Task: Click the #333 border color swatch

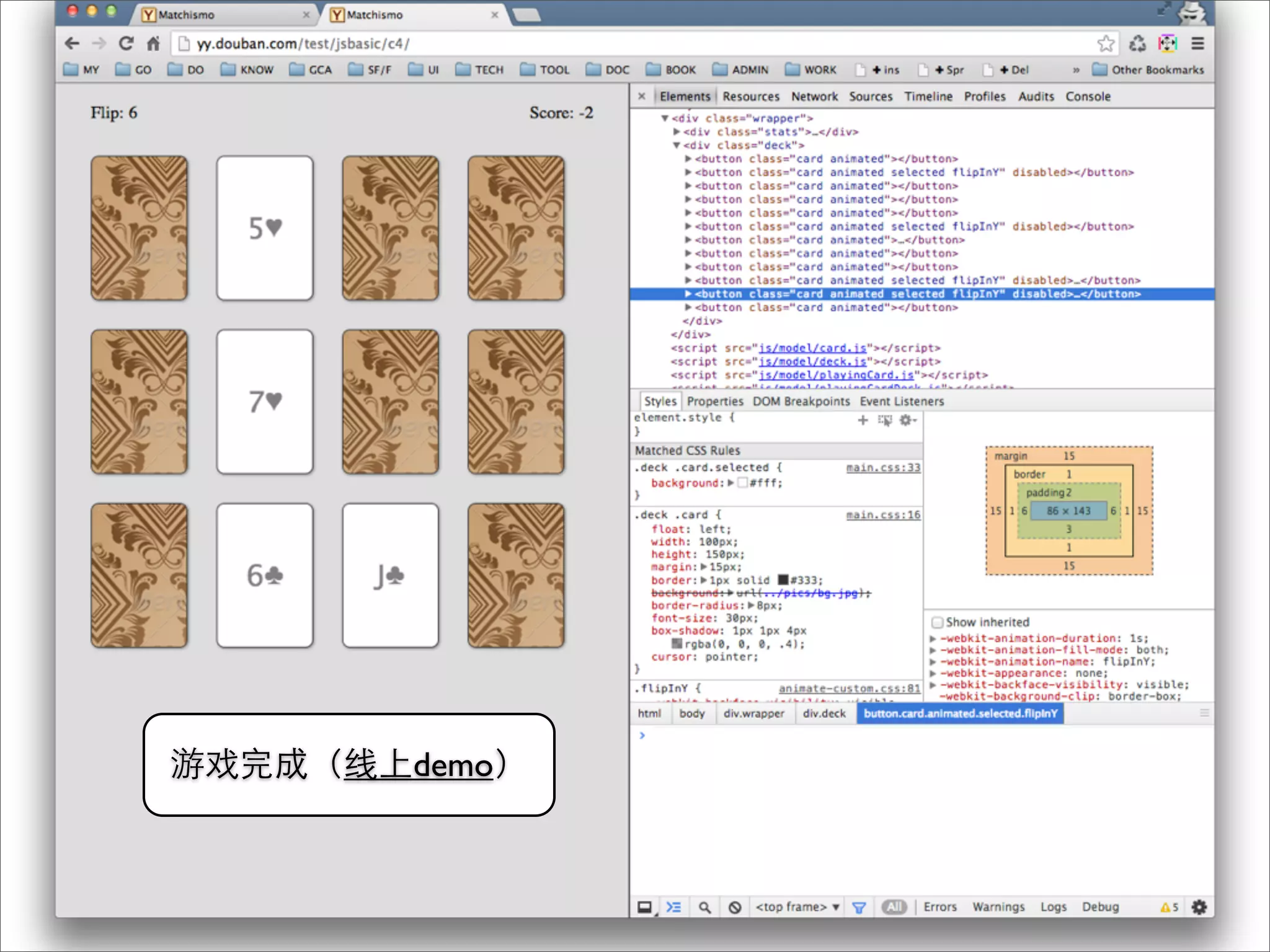Action: coord(783,580)
